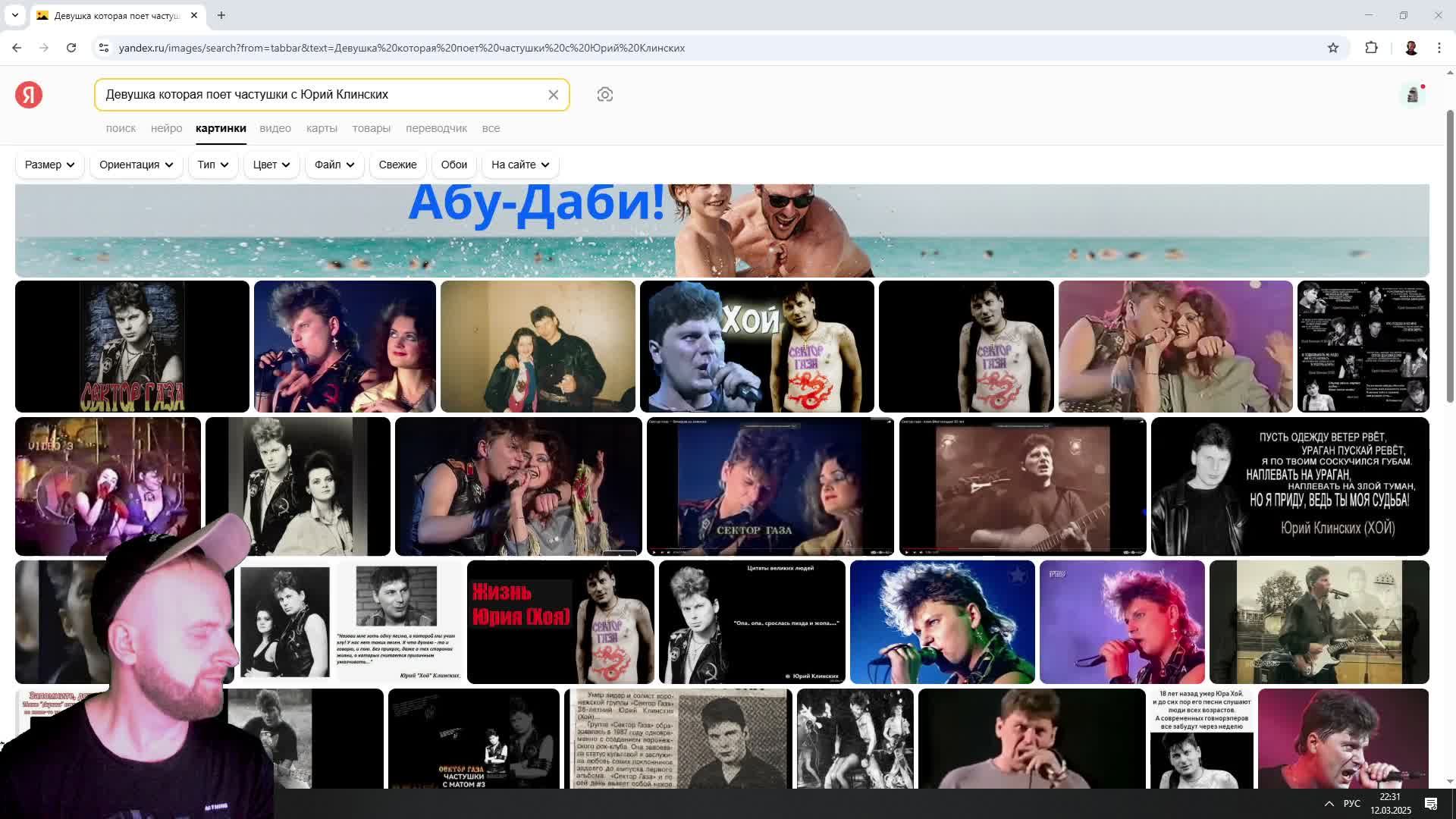This screenshot has height=819, width=1456.
Task: Switch to нейро tab
Action: tap(167, 128)
